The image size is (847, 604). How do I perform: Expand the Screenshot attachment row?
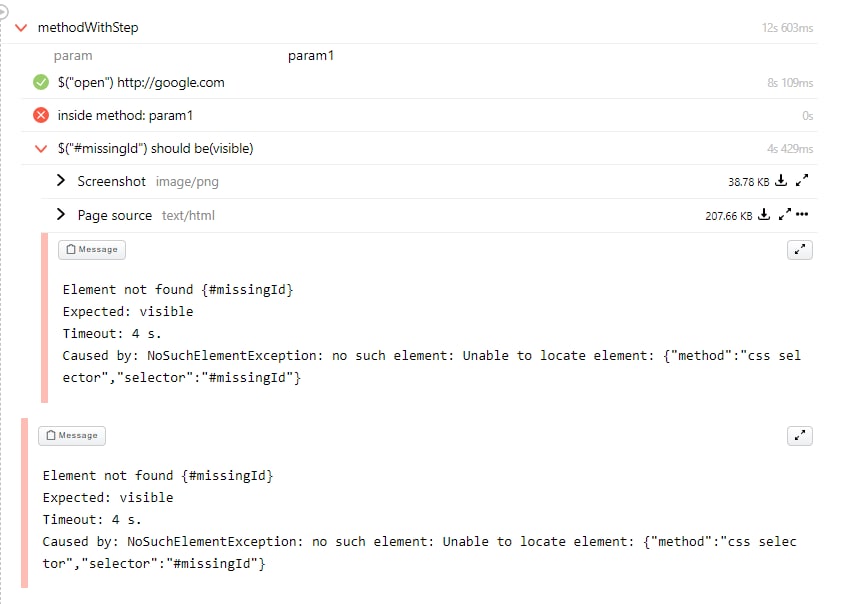tap(61, 180)
